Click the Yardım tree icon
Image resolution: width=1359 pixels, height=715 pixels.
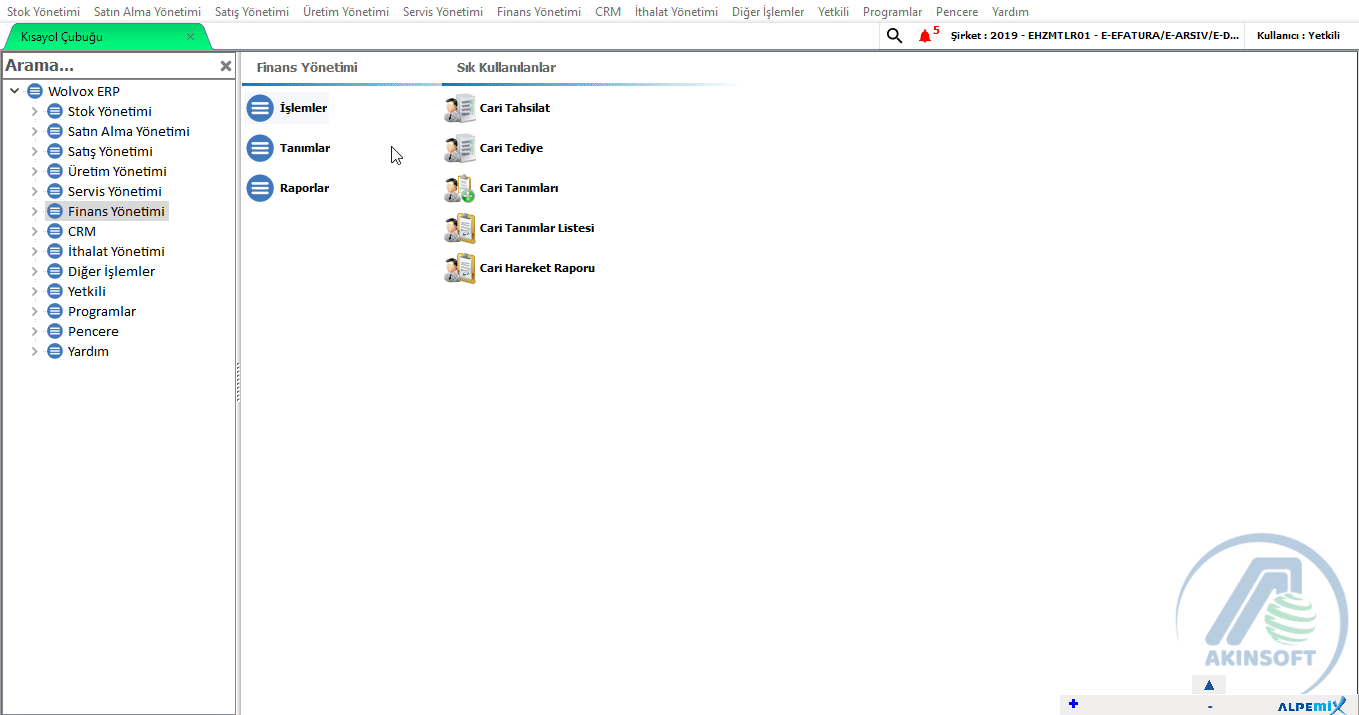click(55, 351)
